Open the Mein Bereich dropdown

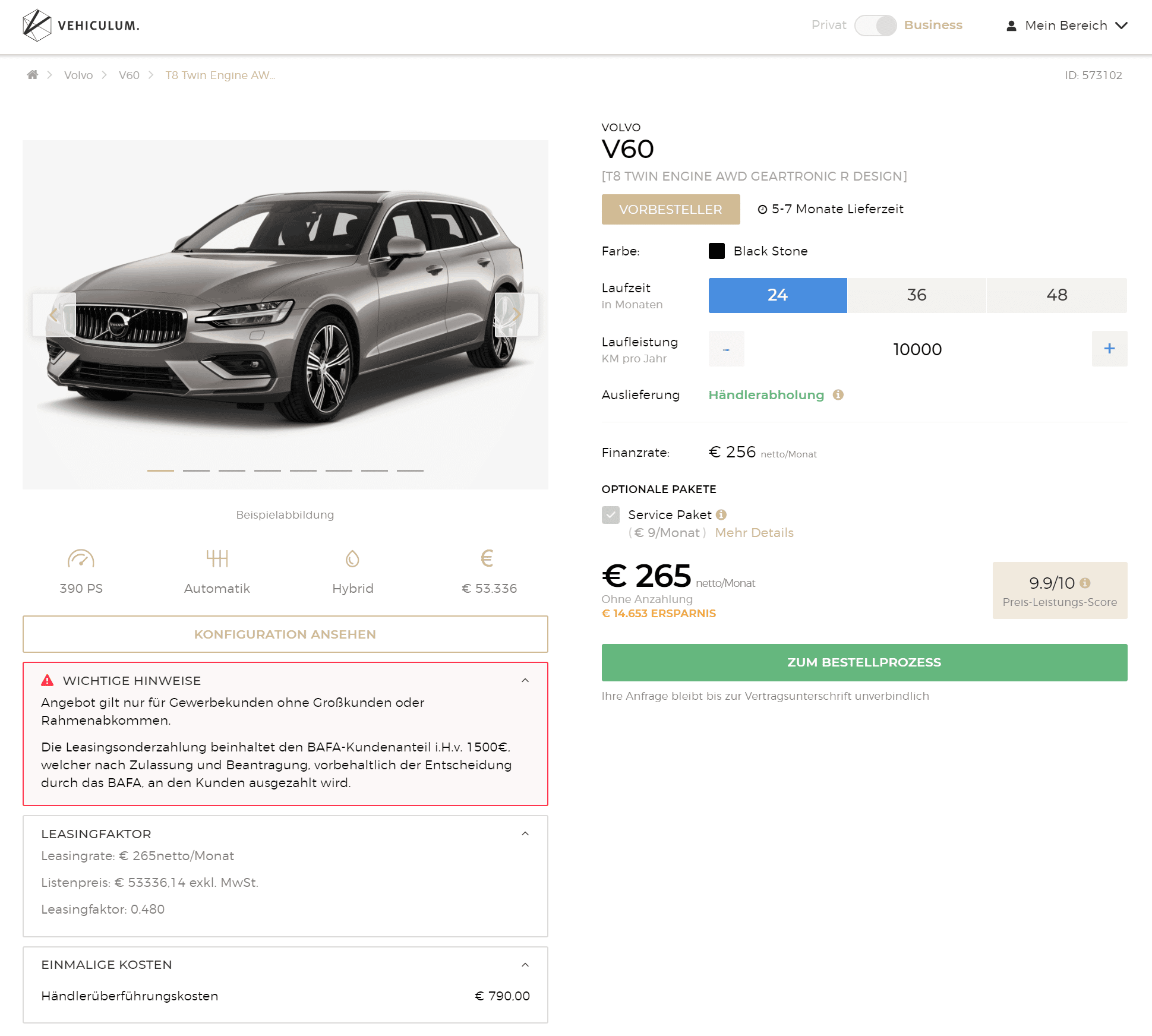tap(1066, 26)
